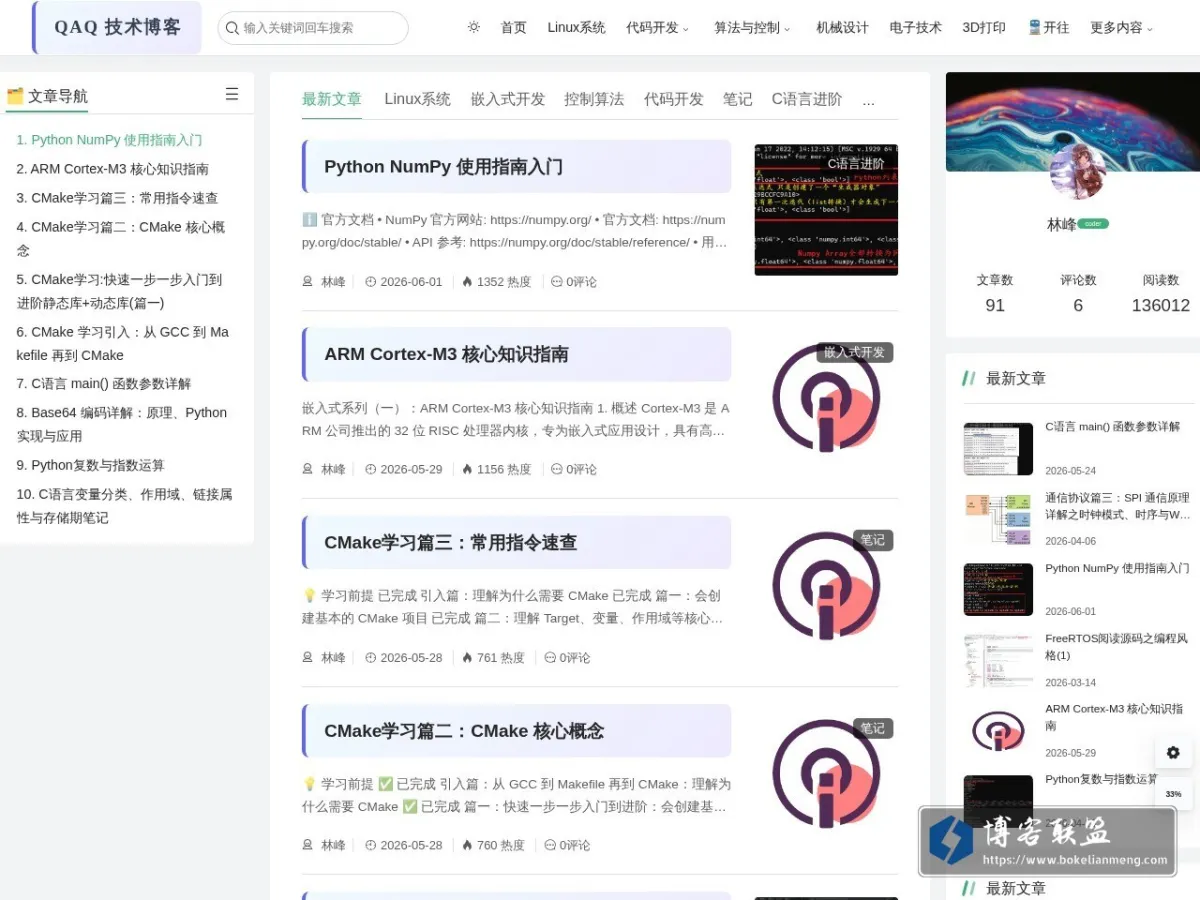
Task: Open article title Python NumPy 使用指南入门
Action: pos(443,166)
